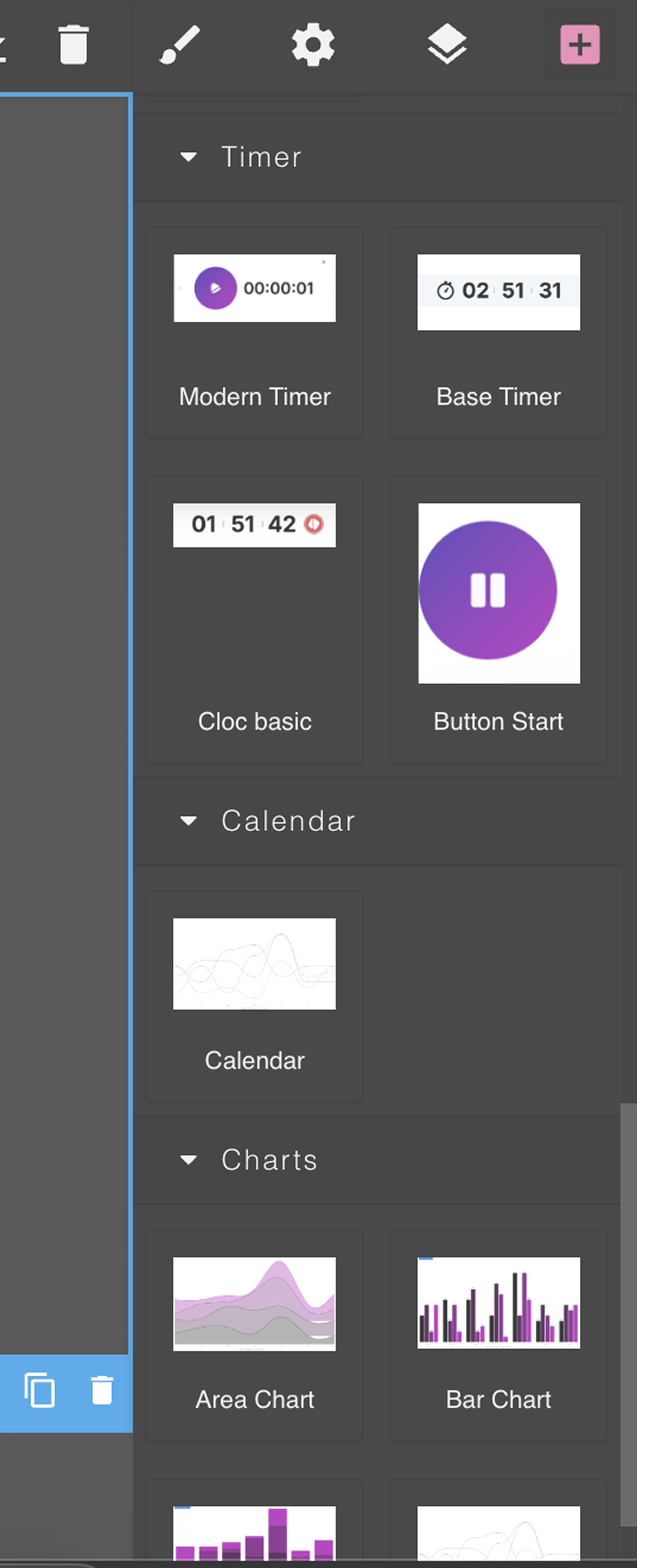The image size is (663, 1568).
Task: Open the Style Manager brush icon
Action: click(x=179, y=44)
